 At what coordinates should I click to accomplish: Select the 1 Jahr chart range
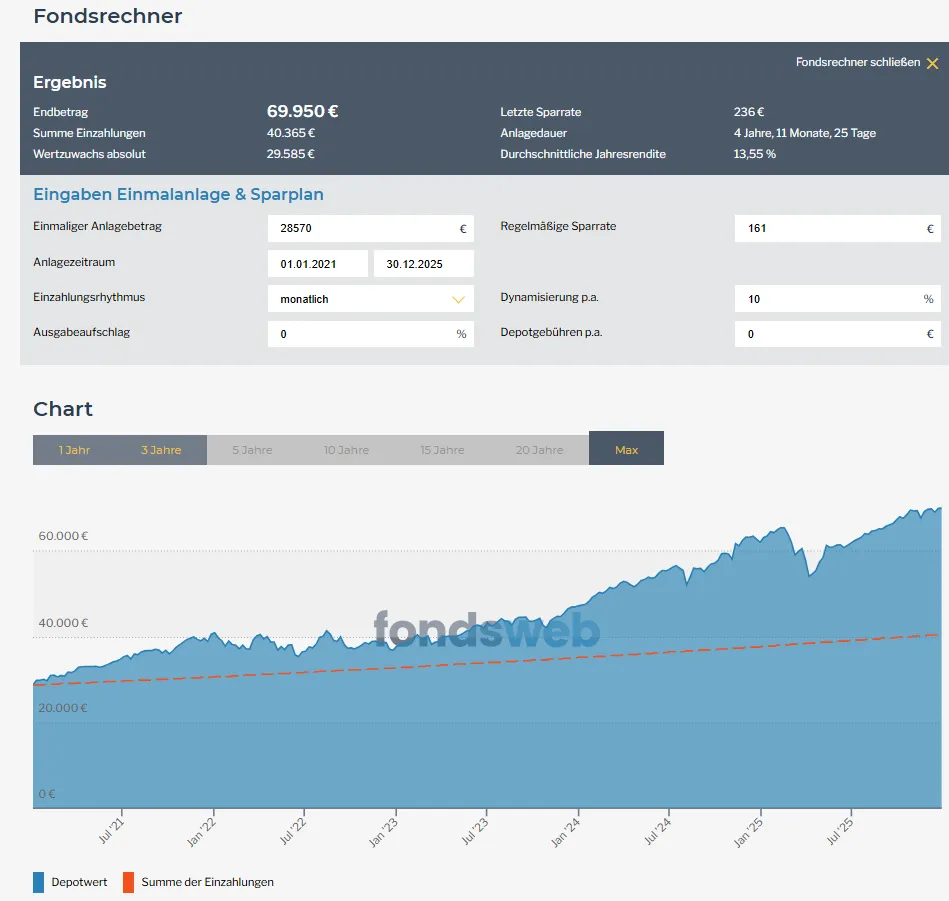coord(74,450)
